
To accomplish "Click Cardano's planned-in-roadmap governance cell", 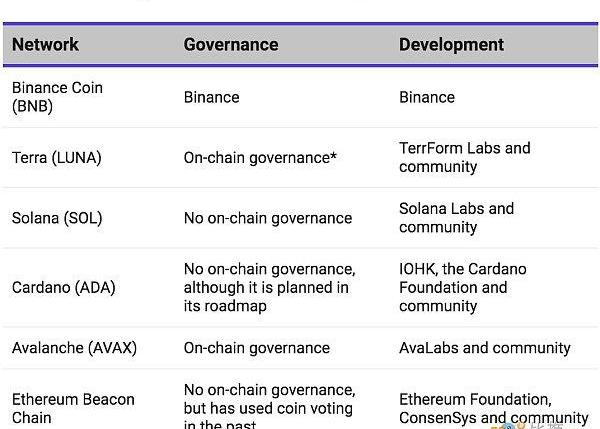I will coord(269,288).
